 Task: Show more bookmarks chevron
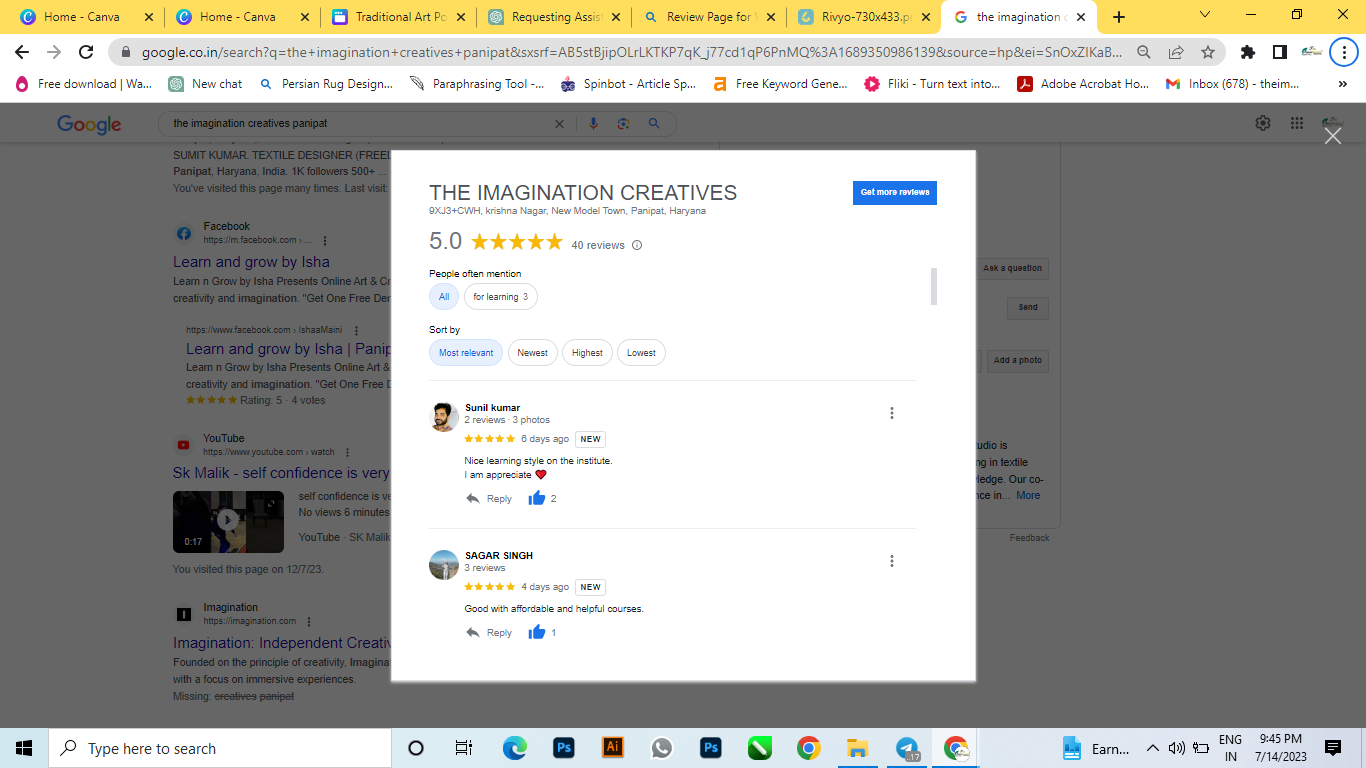coord(1342,84)
